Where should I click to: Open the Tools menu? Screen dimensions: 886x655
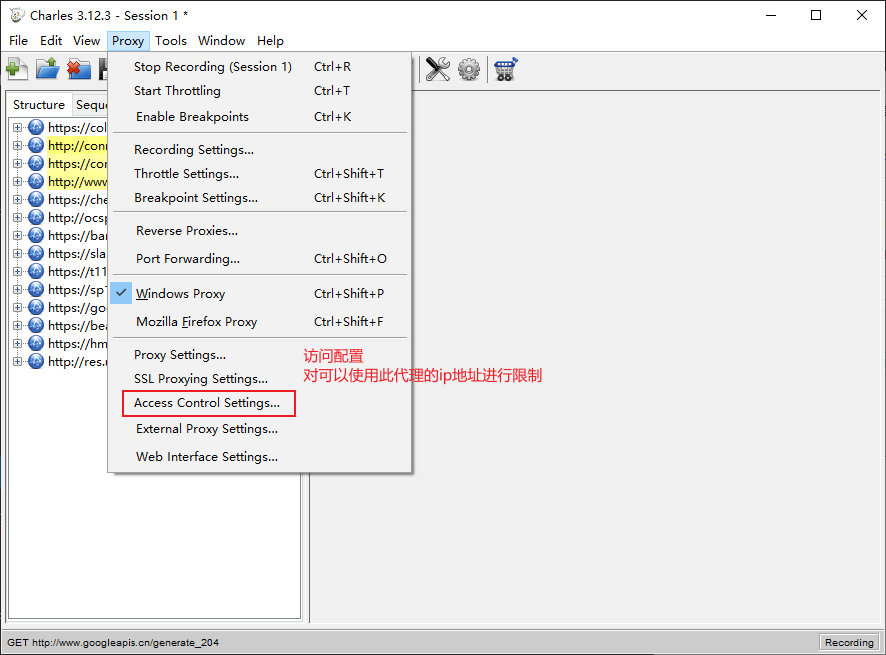[171, 41]
